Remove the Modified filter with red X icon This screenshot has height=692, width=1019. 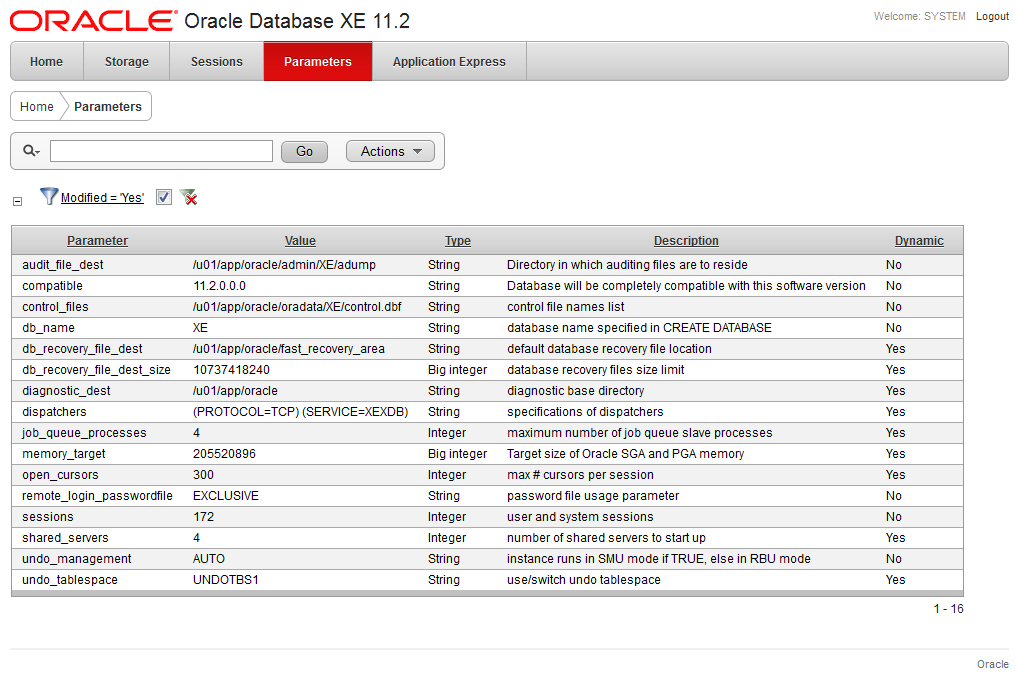[x=188, y=197]
